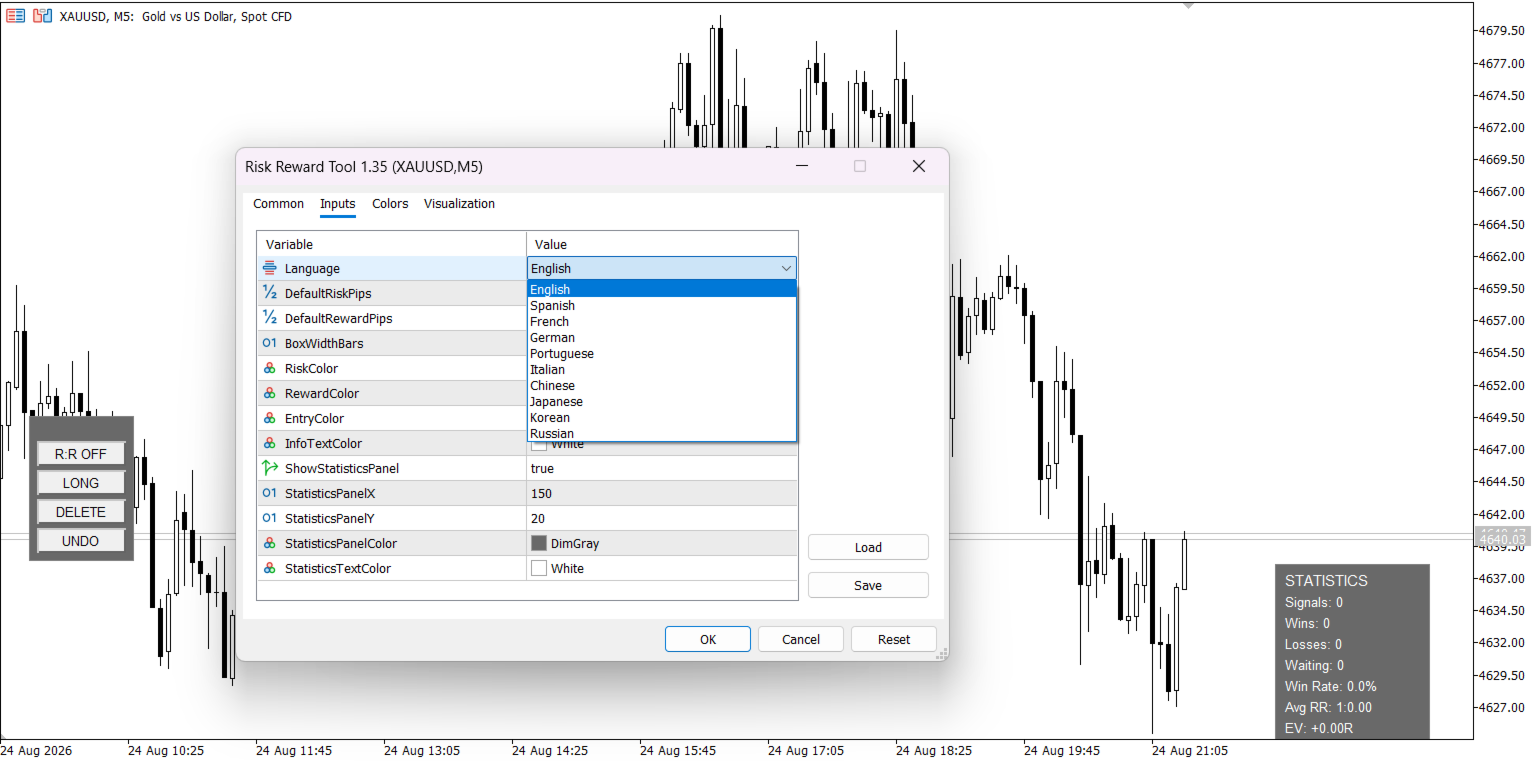The width and height of the screenshot is (1537, 762).
Task: Load a saved input set
Action: (x=868, y=547)
